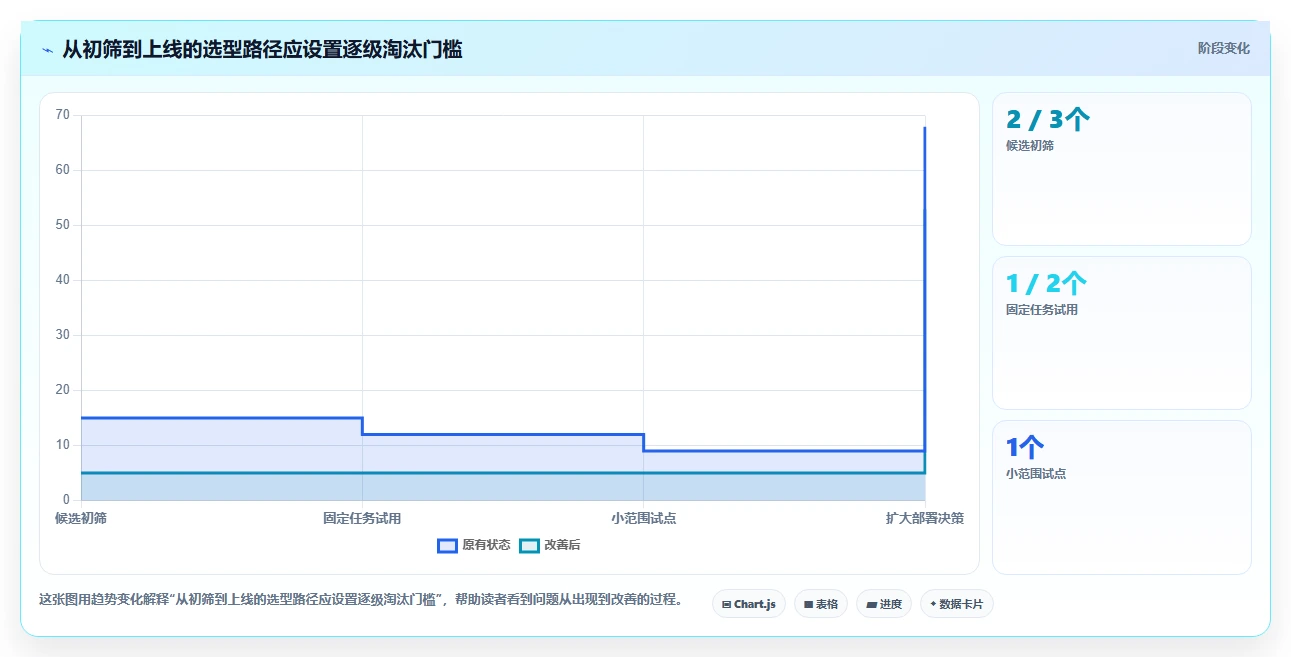Toggle the 改善后 legend color box

pyautogui.click(x=530, y=545)
